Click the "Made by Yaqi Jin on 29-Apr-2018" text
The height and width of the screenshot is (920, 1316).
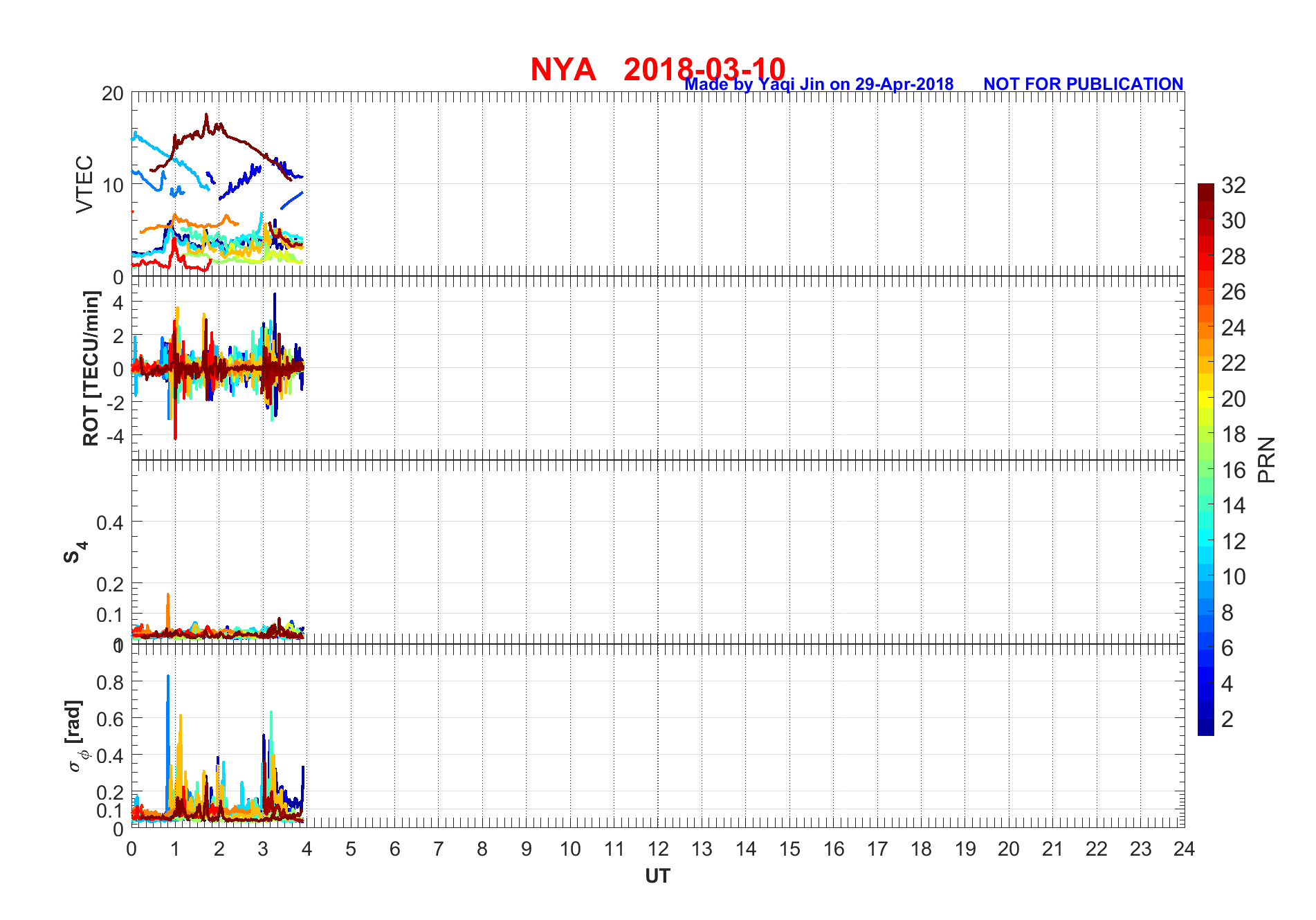click(819, 84)
